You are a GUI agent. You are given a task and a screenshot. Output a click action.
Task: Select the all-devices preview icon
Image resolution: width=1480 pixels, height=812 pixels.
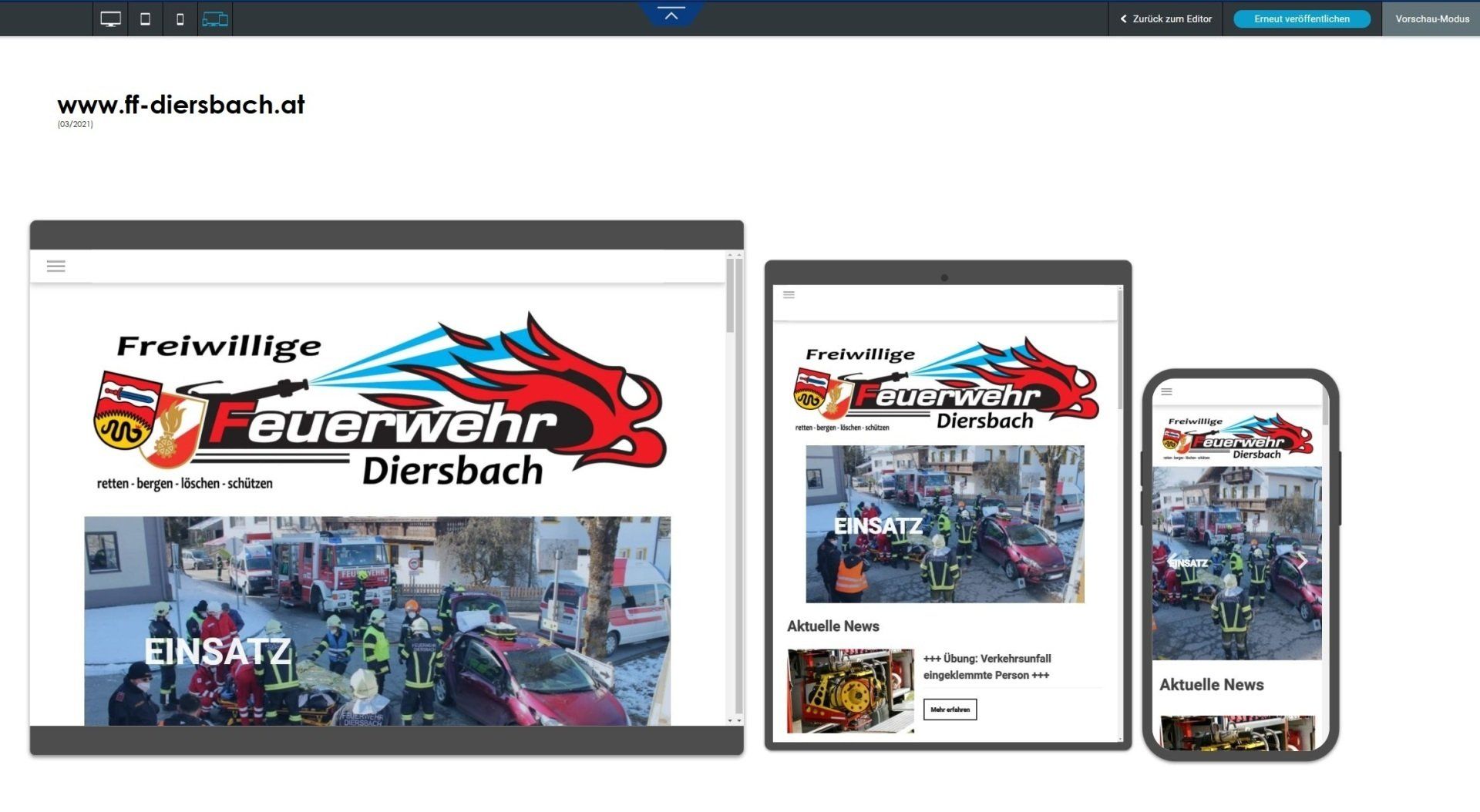[215, 19]
